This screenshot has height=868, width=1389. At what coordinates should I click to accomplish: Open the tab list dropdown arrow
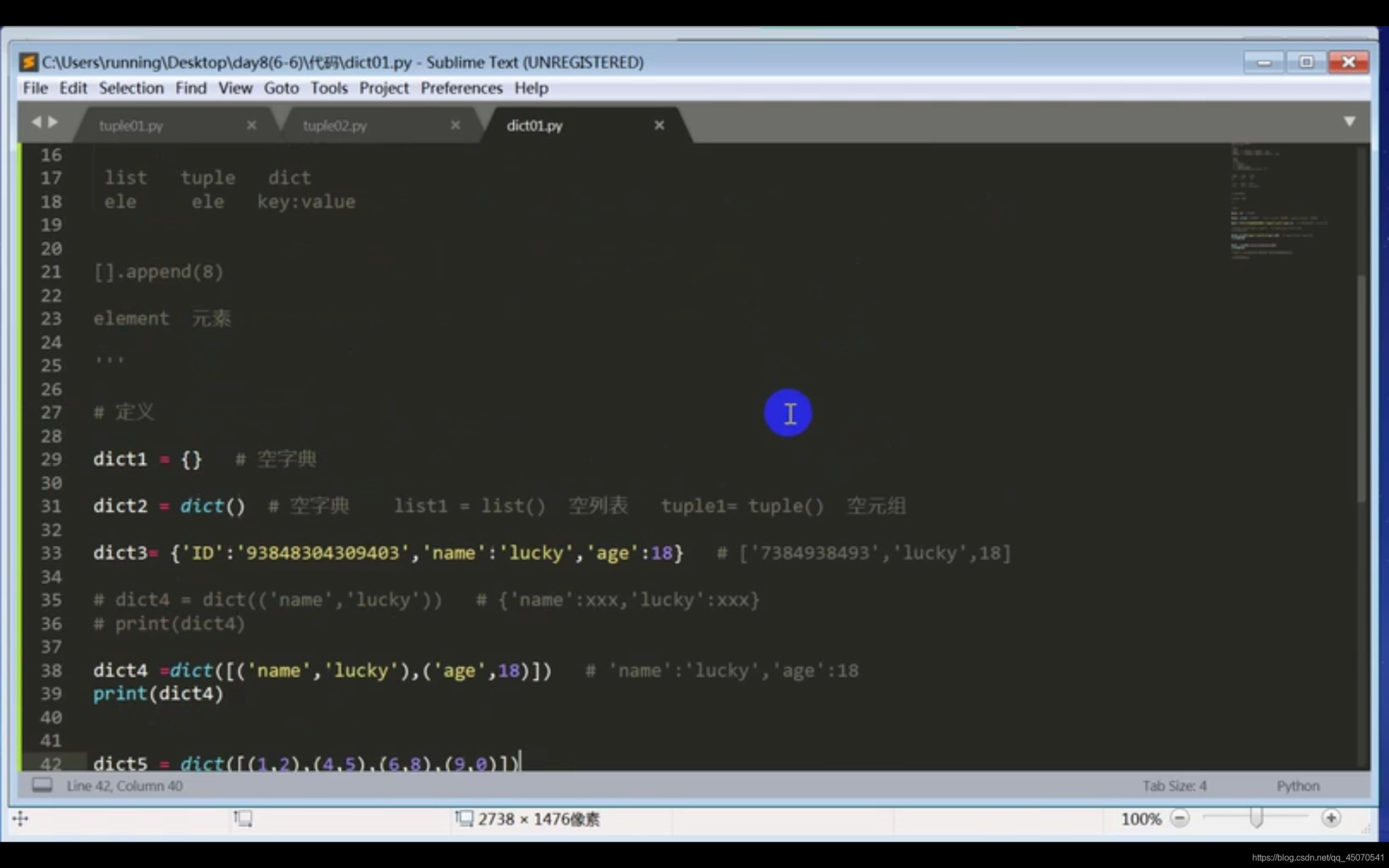click(1349, 121)
